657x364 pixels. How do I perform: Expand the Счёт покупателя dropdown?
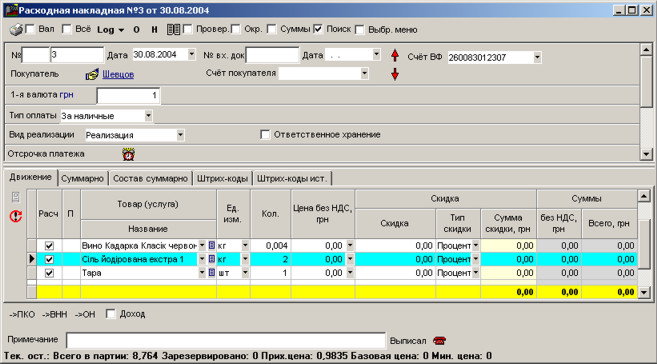tap(365, 73)
